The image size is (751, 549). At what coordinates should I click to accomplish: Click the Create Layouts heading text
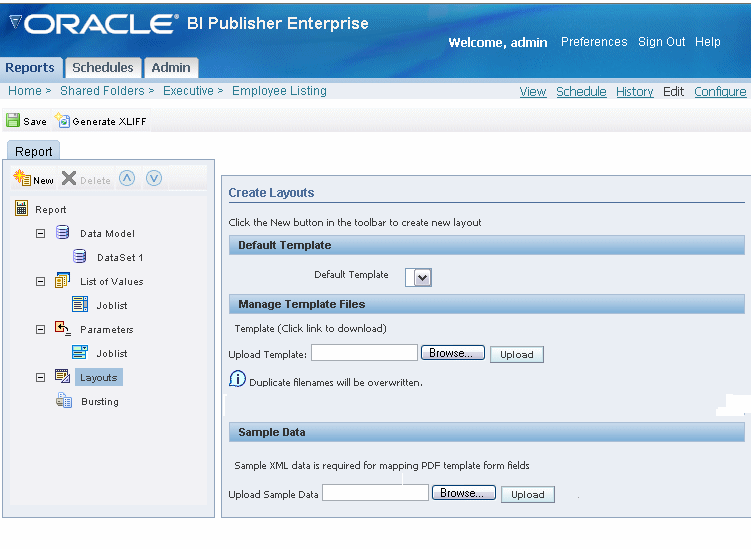[271, 193]
